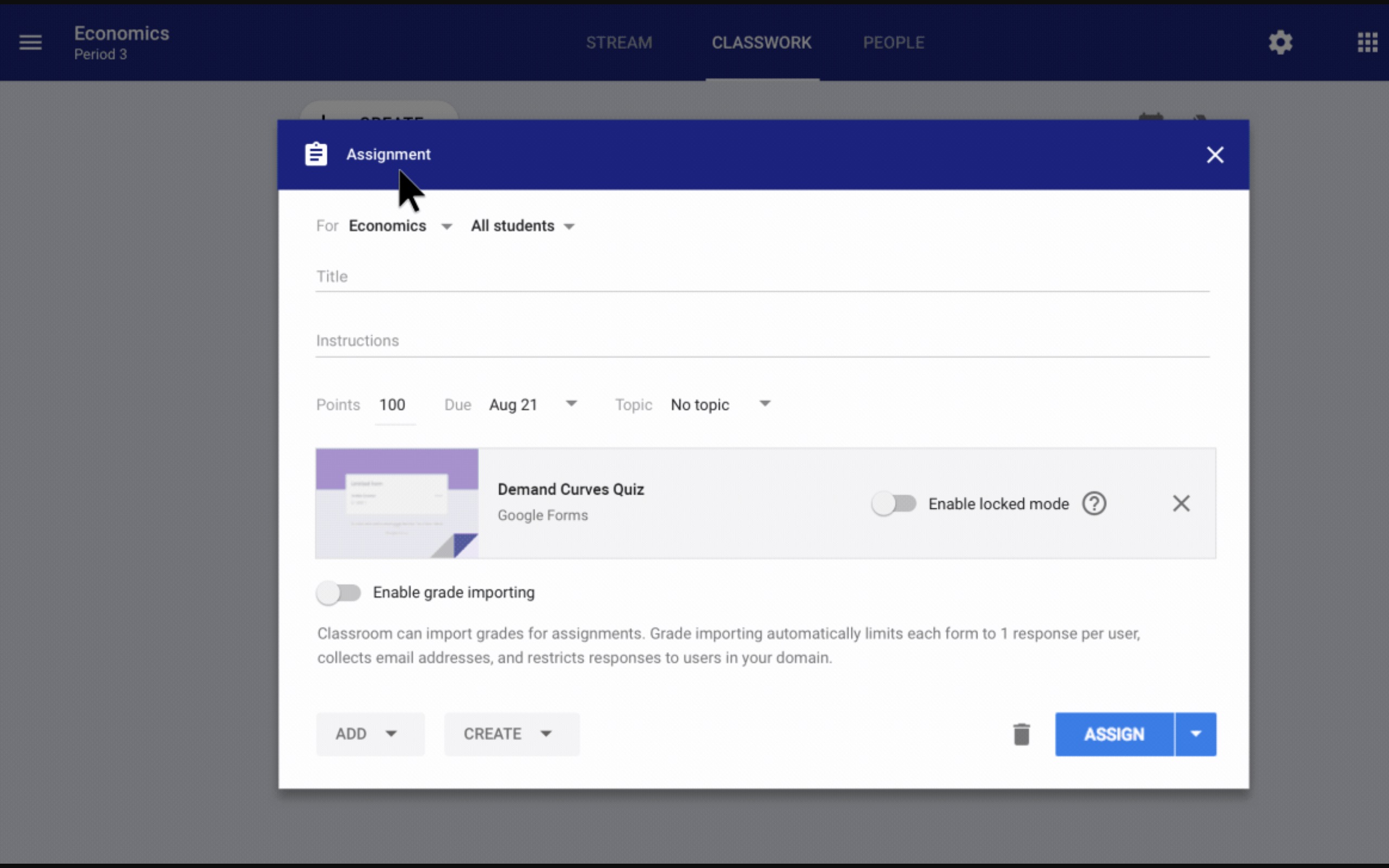Change the Aug 21 due date
The image size is (1389, 868).
pos(532,405)
